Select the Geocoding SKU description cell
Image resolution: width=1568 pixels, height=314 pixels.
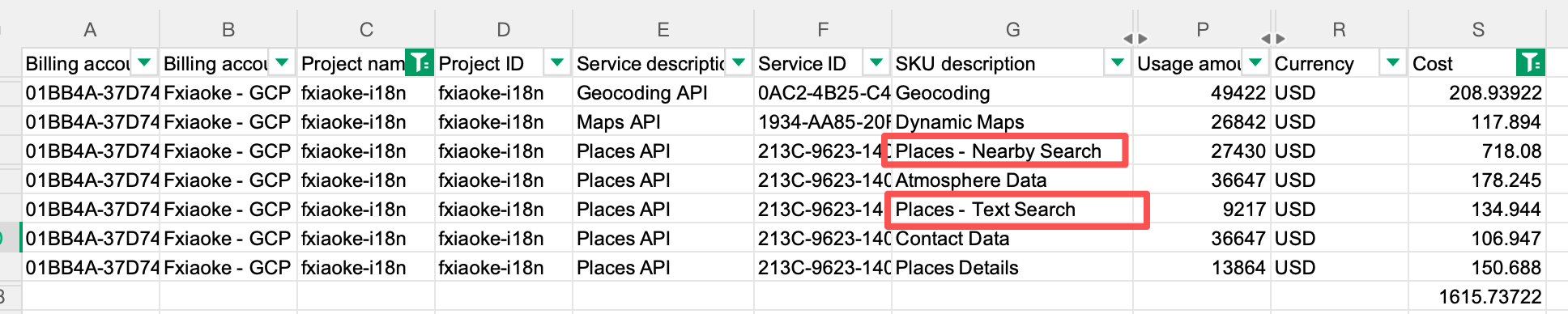(x=1012, y=92)
